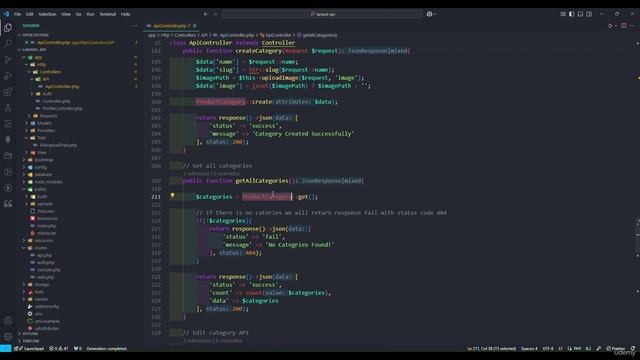Toggle the bottom panel layout
Viewport: 640px width, 360px height.
coord(580,14)
